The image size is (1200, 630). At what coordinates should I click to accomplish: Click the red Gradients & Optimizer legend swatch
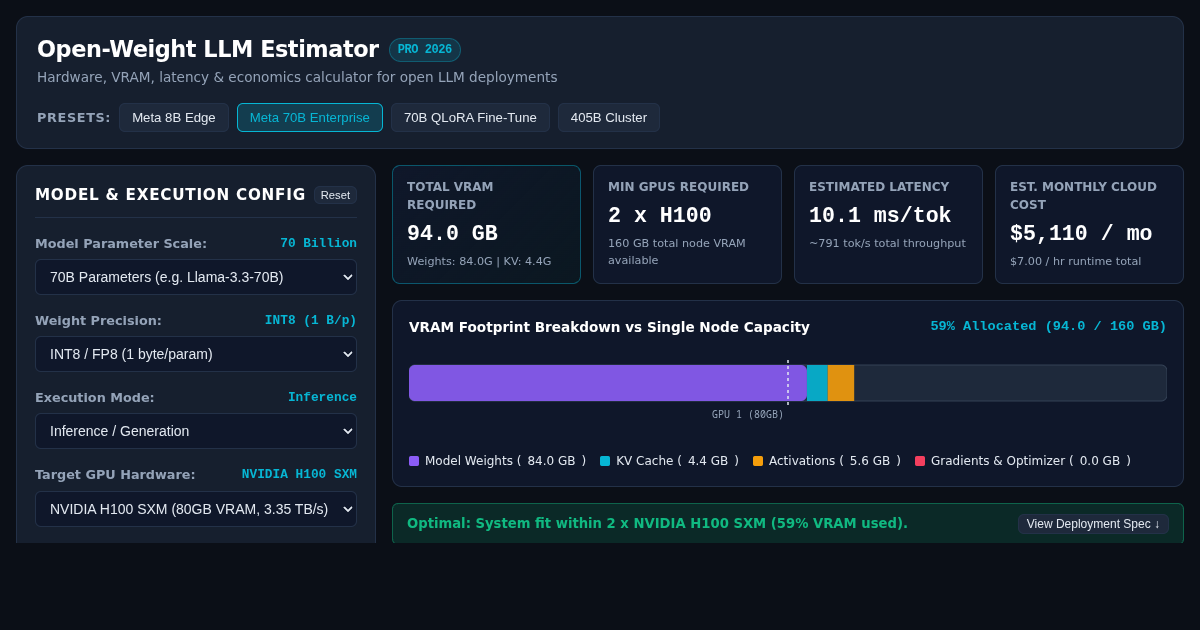tap(920, 461)
